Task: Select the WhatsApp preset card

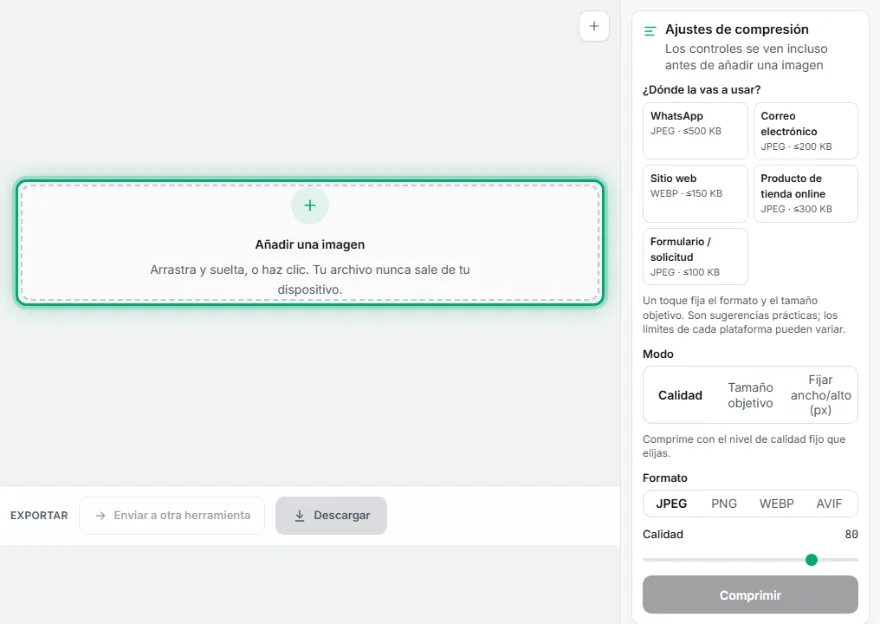Action: (x=695, y=130)
